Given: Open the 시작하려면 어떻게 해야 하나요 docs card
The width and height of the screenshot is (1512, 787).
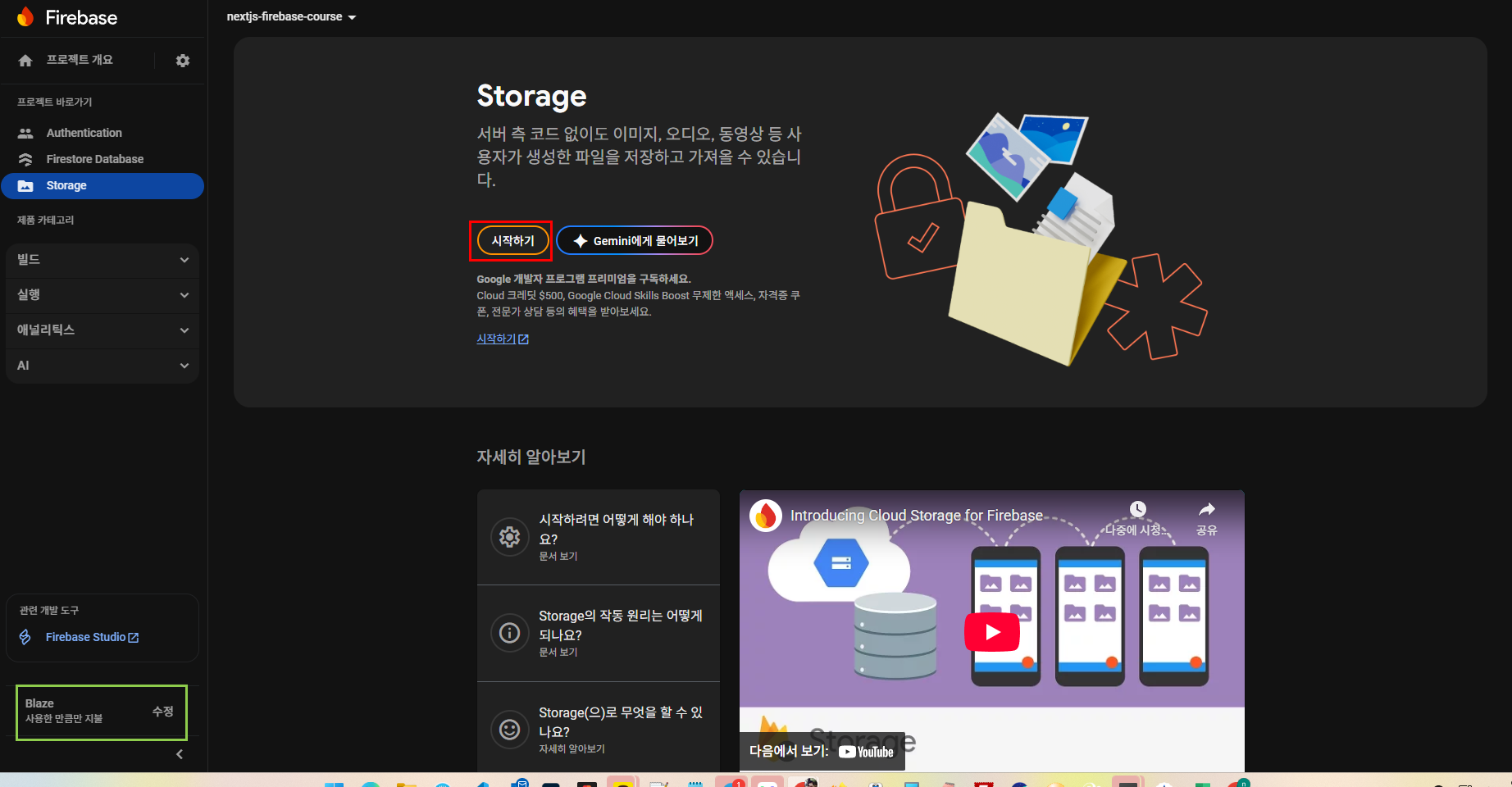Looking at the screenshot, I should 599,537.
